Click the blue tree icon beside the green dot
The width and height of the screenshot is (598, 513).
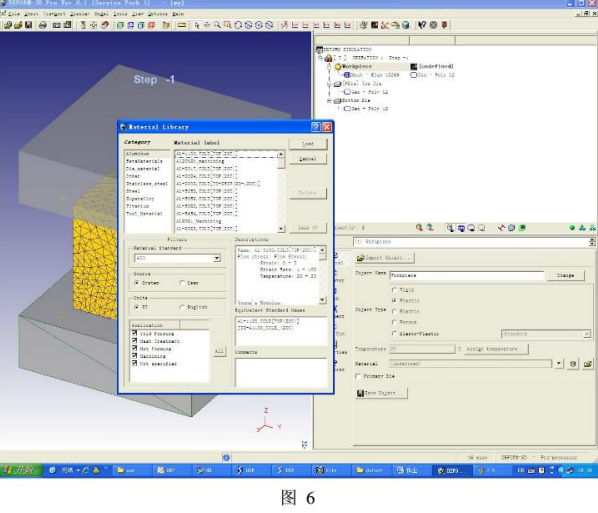click(582, 228)
